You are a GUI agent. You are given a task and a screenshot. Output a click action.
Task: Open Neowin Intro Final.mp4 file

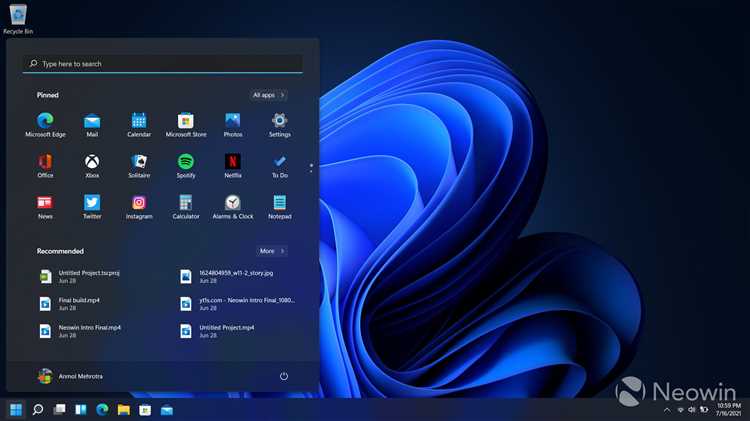click(80, 331)
